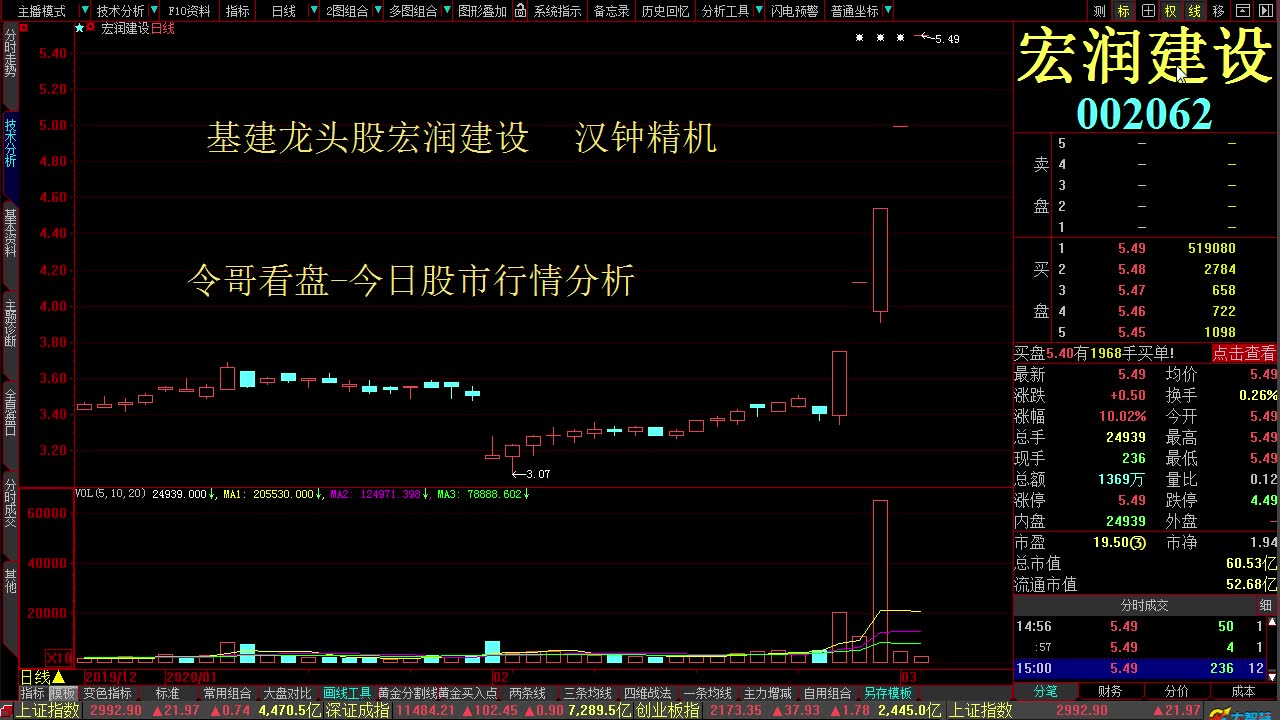Screen dimensions: 1280x720
Task: Click 历史回忆 in the toolbar
Action: point(665,11)
